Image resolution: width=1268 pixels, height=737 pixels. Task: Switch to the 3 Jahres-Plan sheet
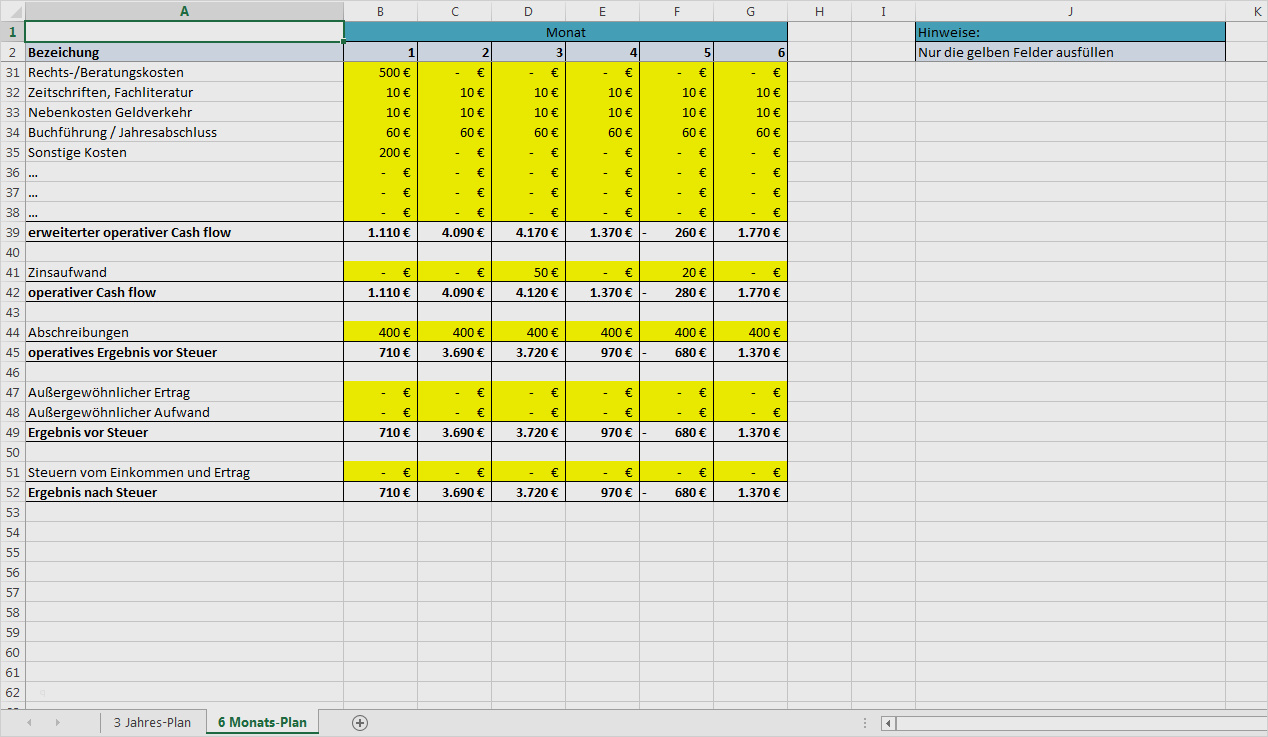click(152, 722)
